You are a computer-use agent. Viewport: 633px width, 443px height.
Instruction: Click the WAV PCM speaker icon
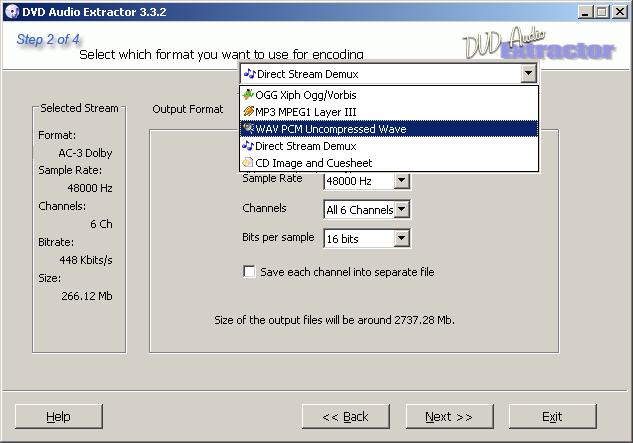[x=248, y=128]
